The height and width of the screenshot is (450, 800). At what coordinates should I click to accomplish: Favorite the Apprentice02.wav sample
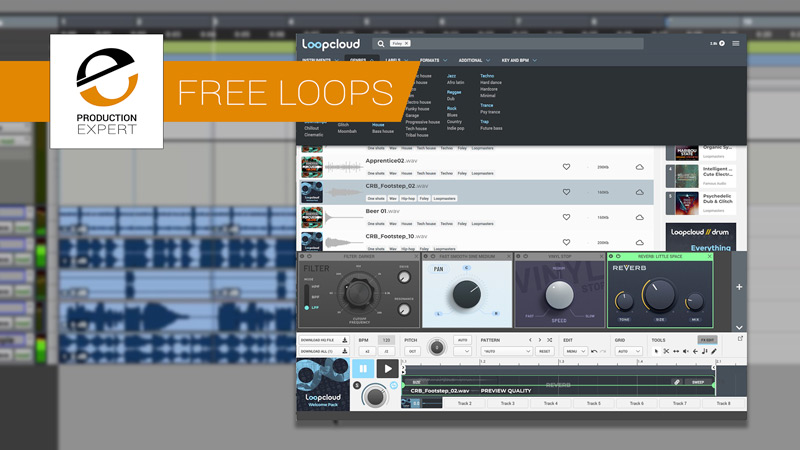[566, 167]
